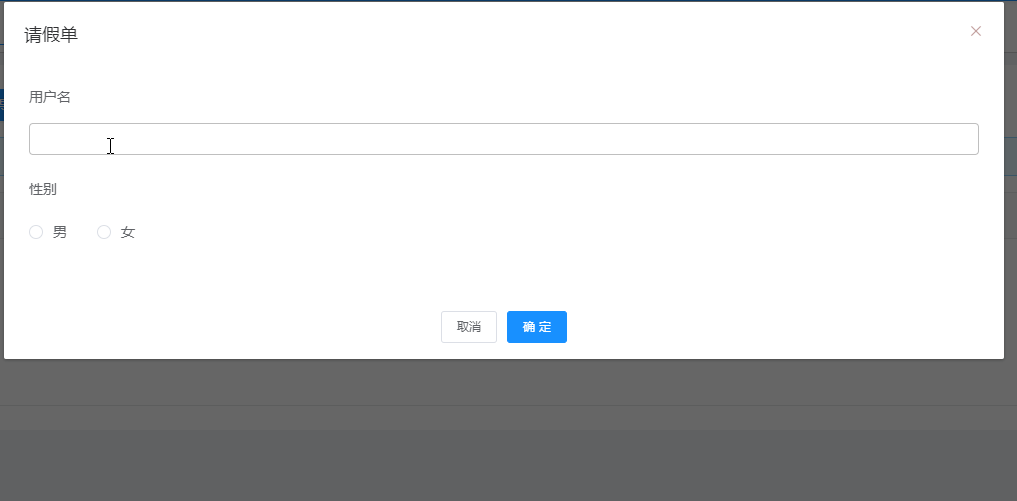Click the 请假单 dialog title

[x=51, y=35]
